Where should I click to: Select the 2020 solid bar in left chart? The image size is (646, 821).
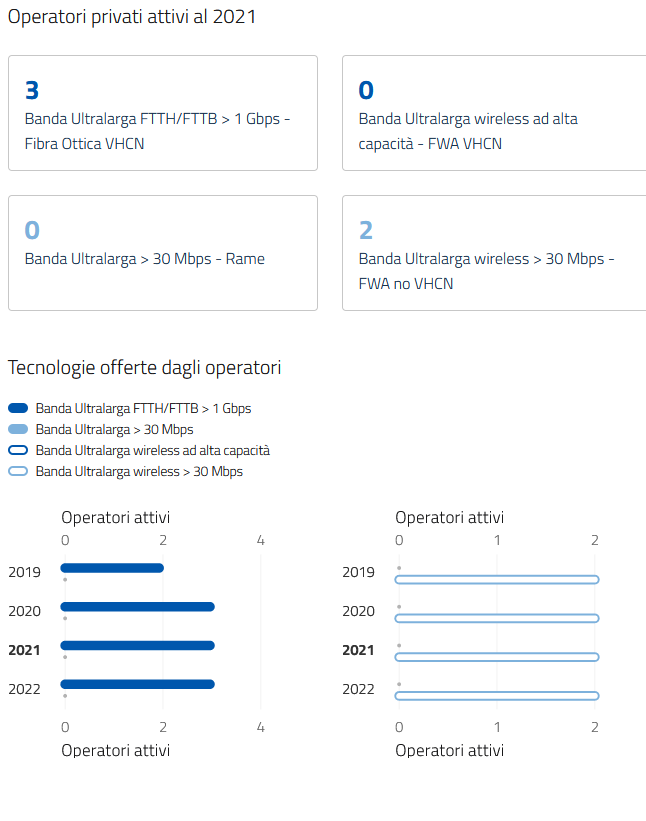pos(138,607)
